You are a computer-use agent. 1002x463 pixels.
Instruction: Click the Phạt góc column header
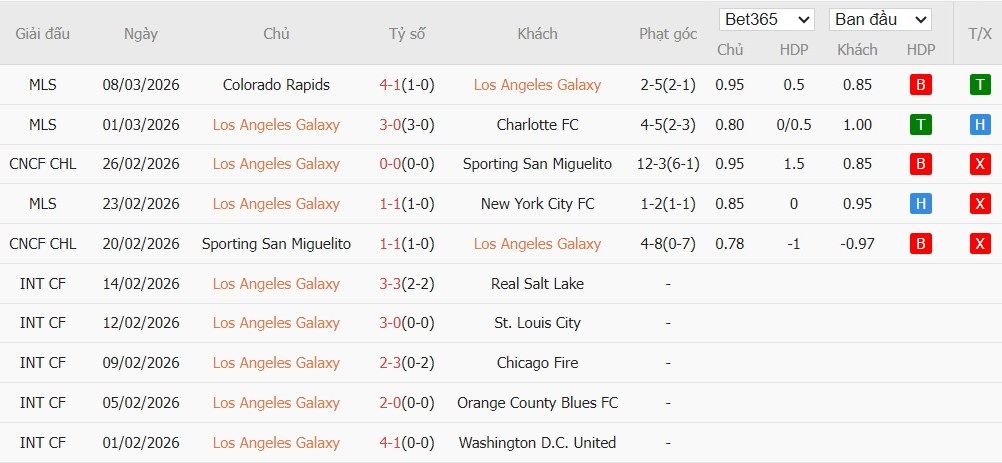click(668, 33)
